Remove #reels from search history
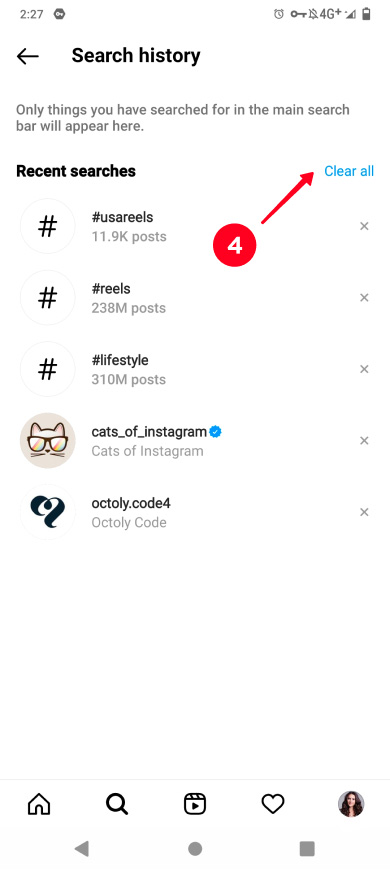The height and width of the screenshot is (870, 390). point(364,298)
